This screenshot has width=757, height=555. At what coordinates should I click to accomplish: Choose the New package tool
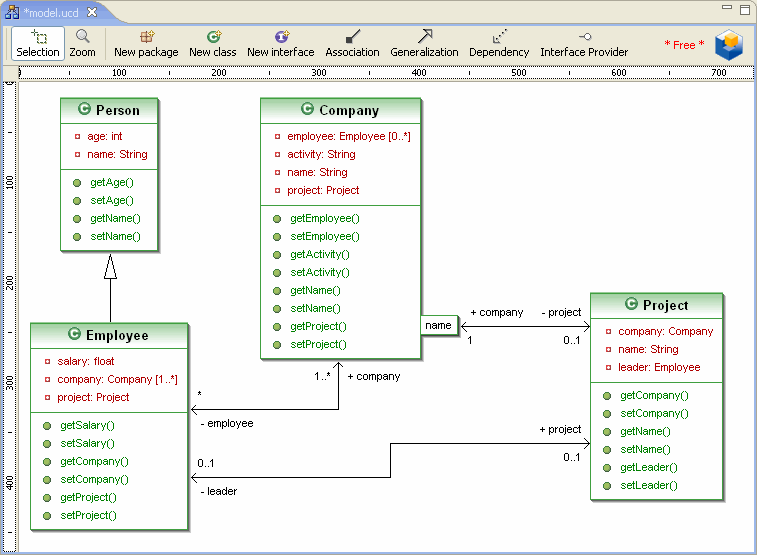(146, 43)
